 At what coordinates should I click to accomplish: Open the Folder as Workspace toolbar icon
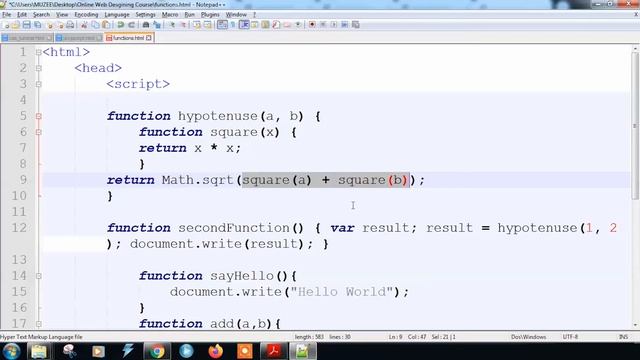tap(287, 25)
